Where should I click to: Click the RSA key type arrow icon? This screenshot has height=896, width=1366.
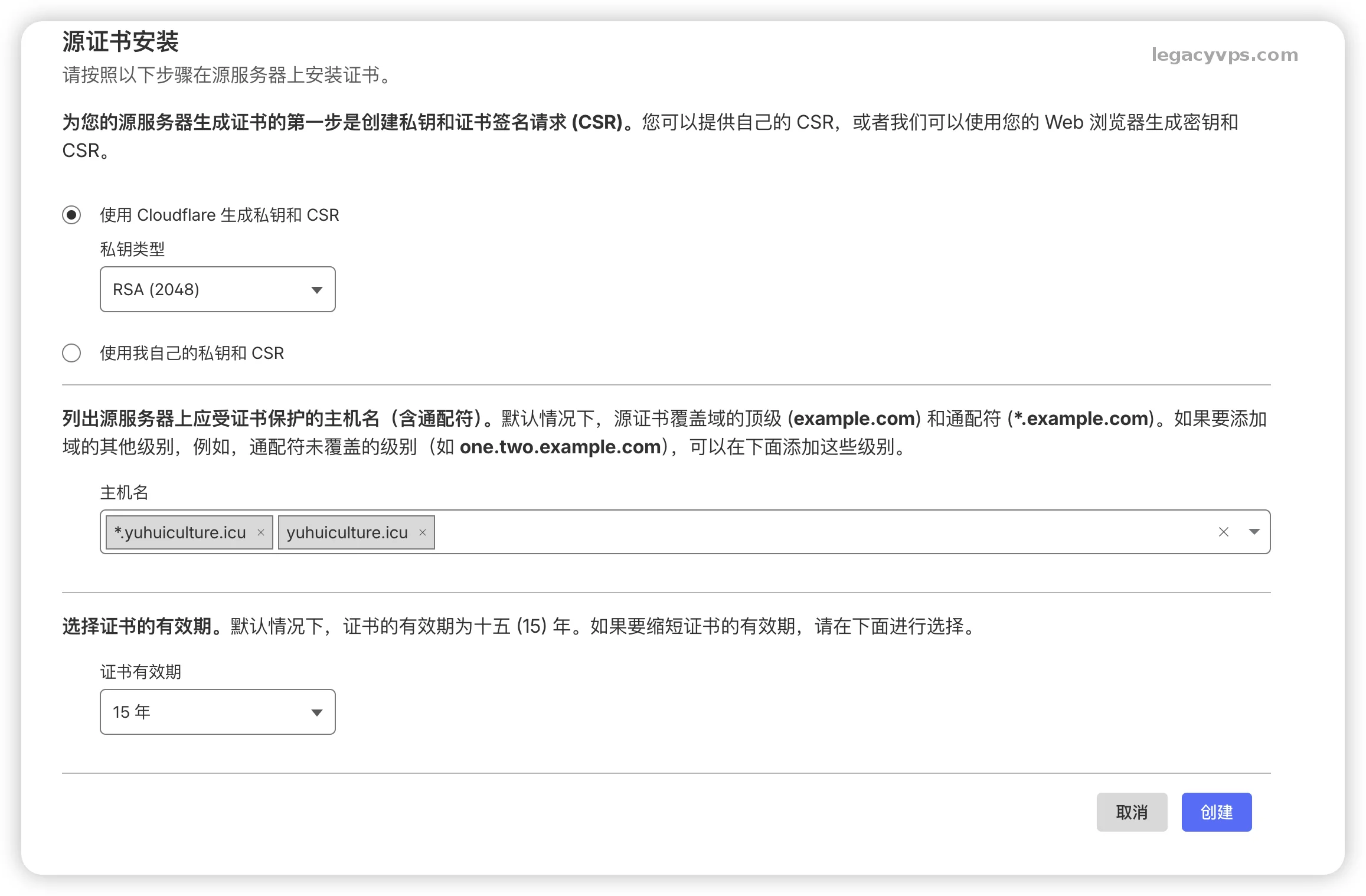point(317,290)
